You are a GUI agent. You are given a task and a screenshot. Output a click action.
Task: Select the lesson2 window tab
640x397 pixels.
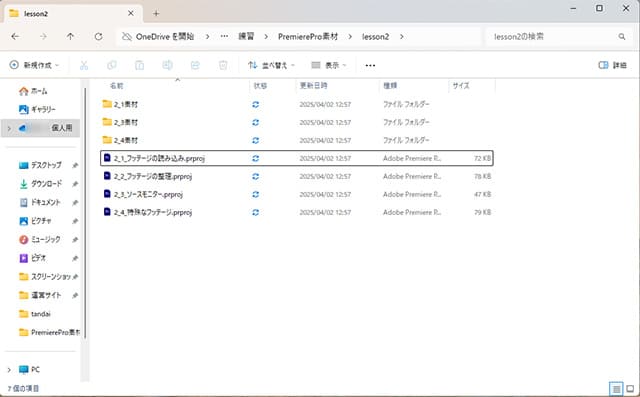click(x=73, y=13)
